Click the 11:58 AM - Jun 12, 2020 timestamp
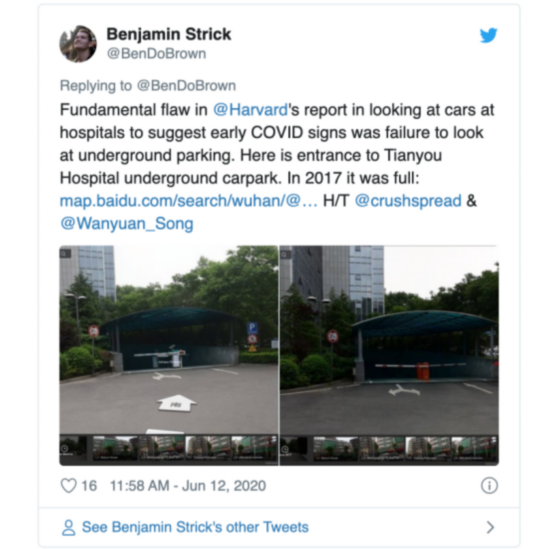Image resolution: width=550 pixels, height=549 pixels. tap(188, 486)
